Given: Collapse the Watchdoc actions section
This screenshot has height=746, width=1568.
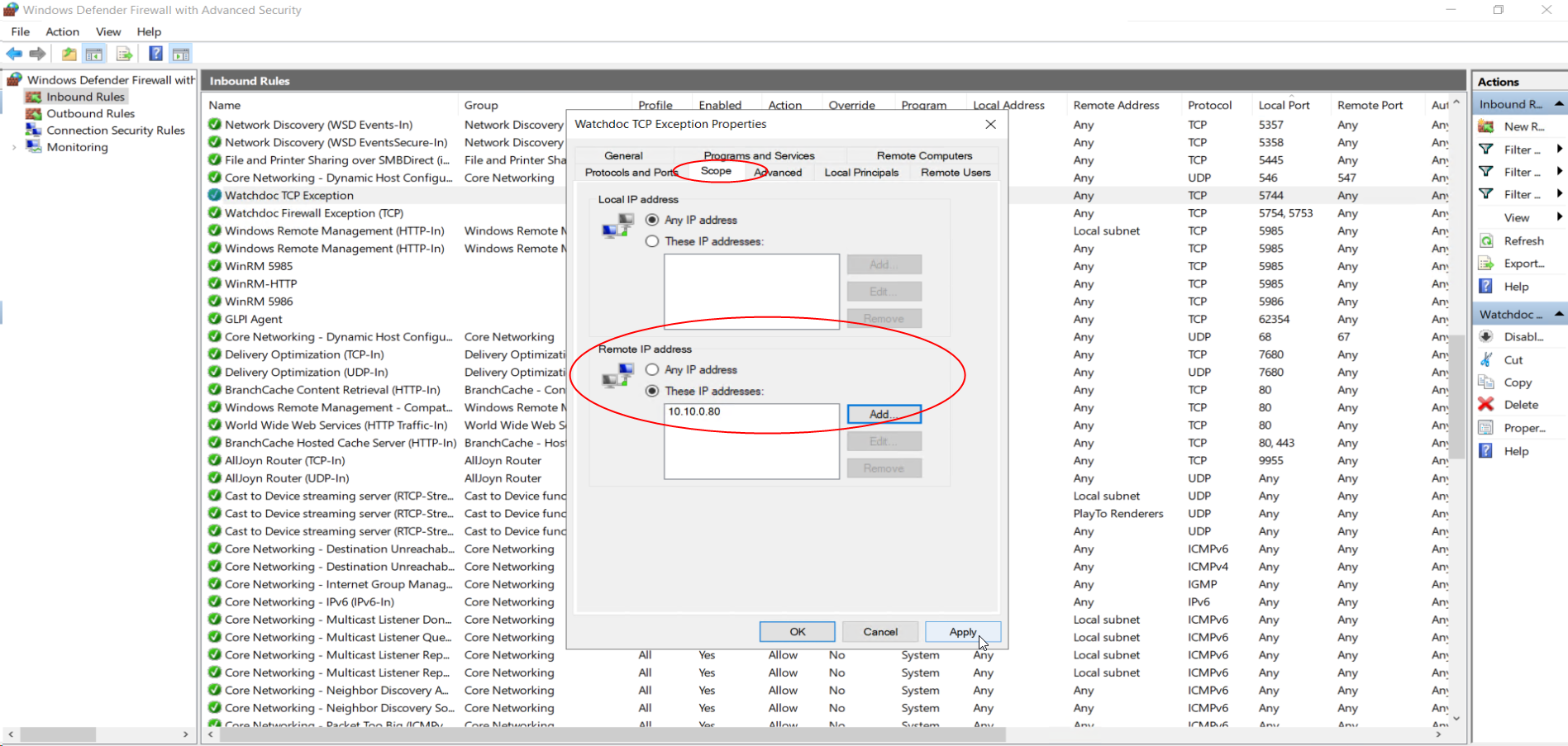Looking at the screenshot, I should pos(1559,314).
